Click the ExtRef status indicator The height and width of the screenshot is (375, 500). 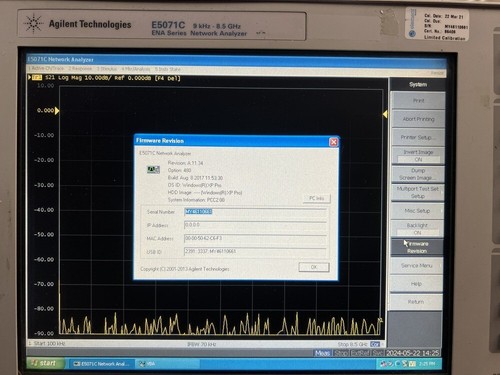(x=360, y=353)
